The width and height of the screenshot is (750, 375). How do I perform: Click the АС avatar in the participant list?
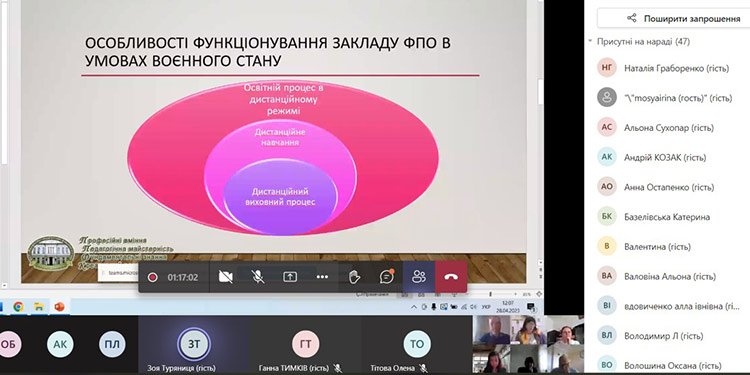pos(607,128)
